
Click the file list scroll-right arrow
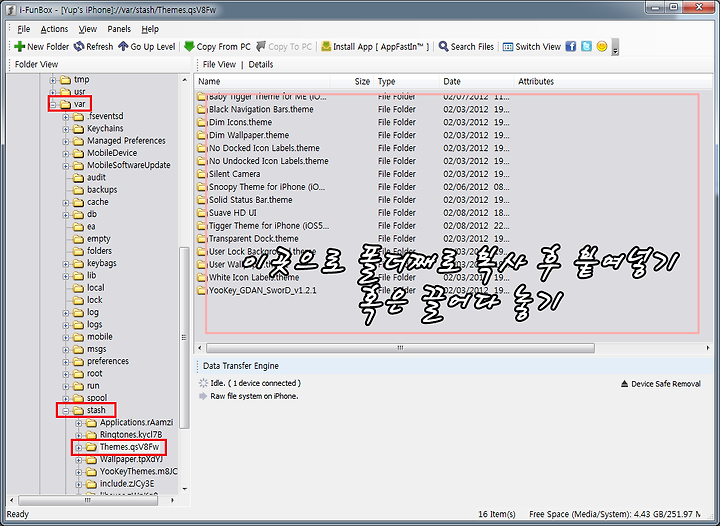[708, 348]
